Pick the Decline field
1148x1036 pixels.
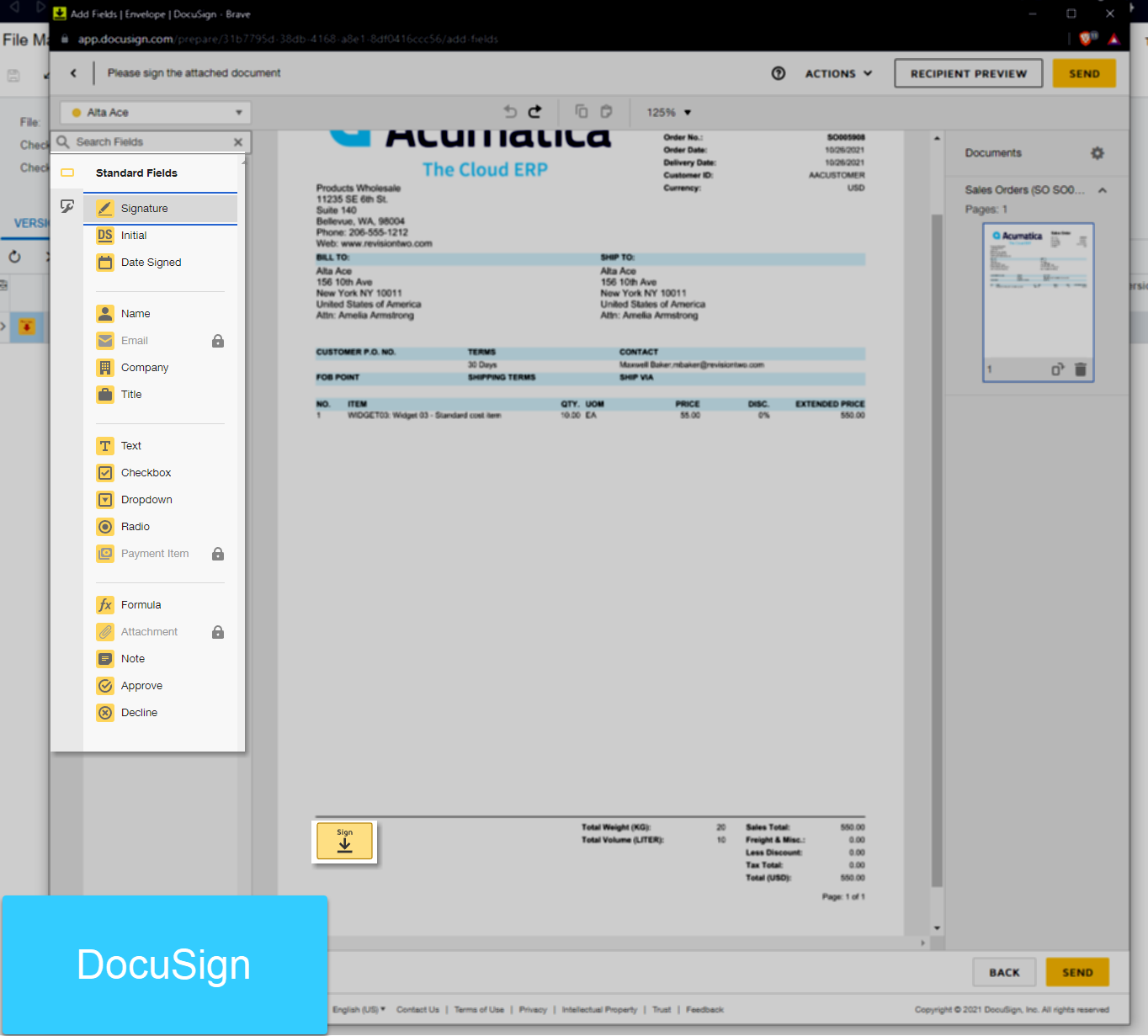(x=160, y=713)
